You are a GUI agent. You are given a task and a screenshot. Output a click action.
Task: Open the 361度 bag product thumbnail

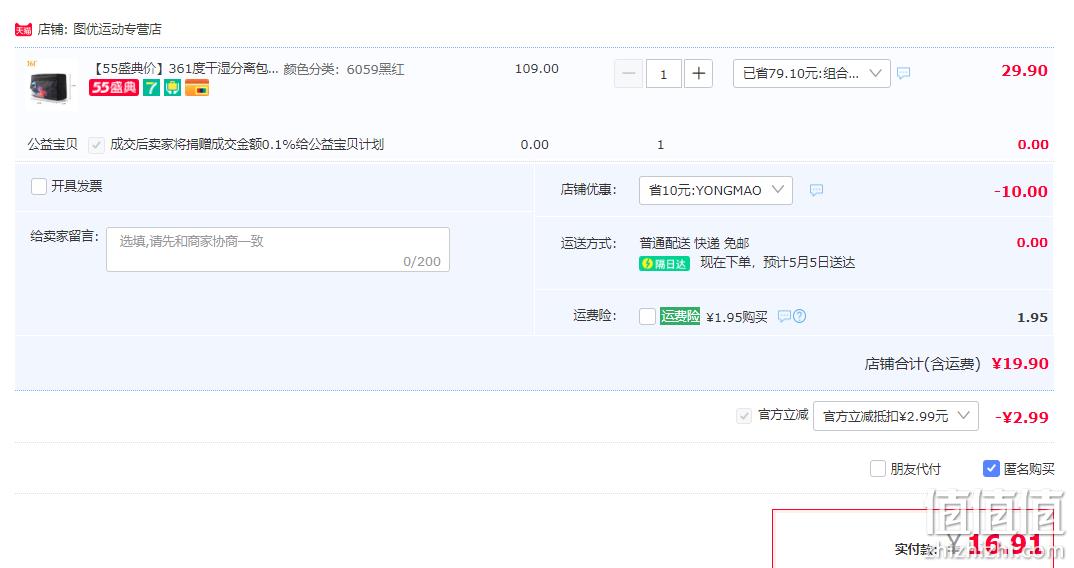50,85
